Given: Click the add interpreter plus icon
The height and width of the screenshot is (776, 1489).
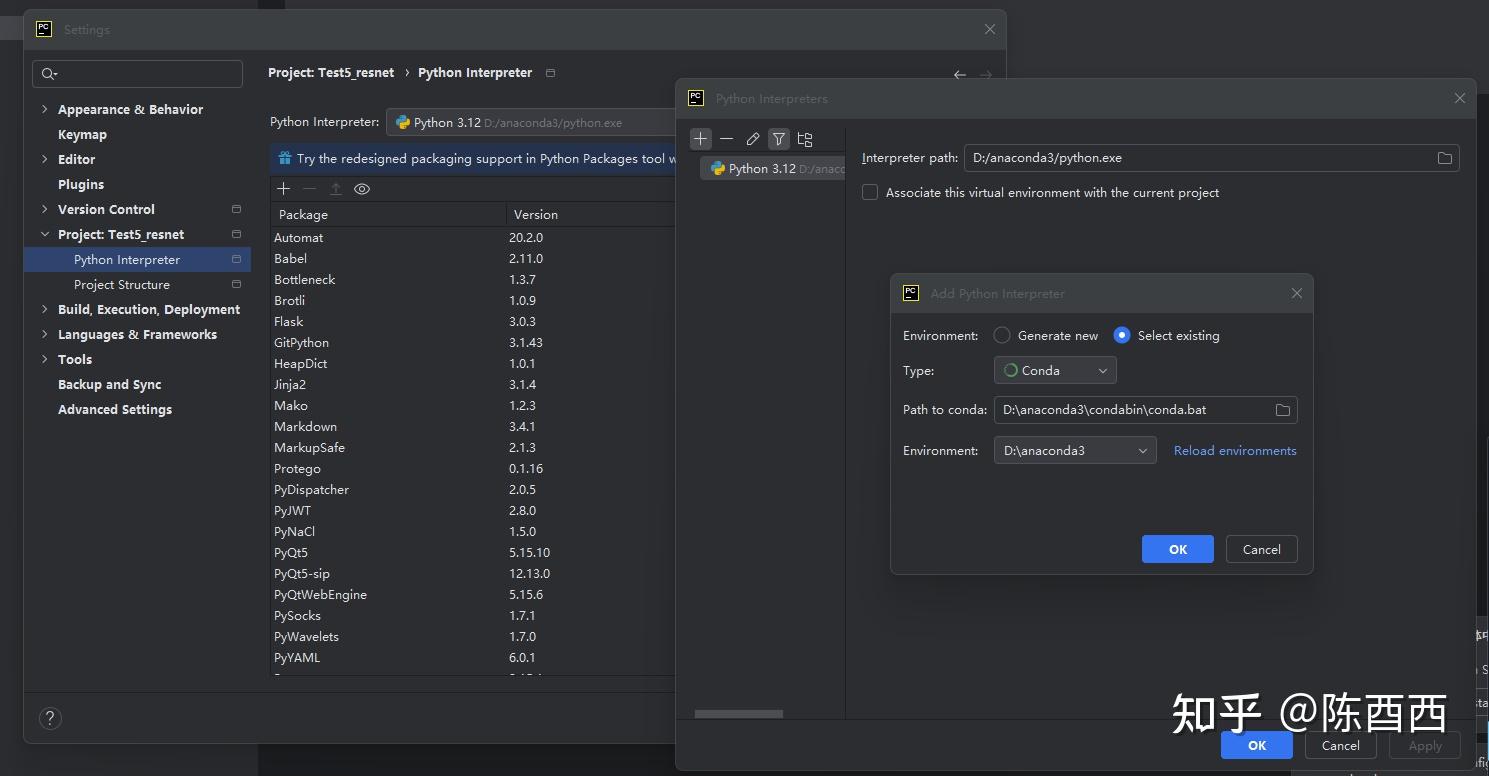Looking at the screenshot, I should [x=701, y=139].
